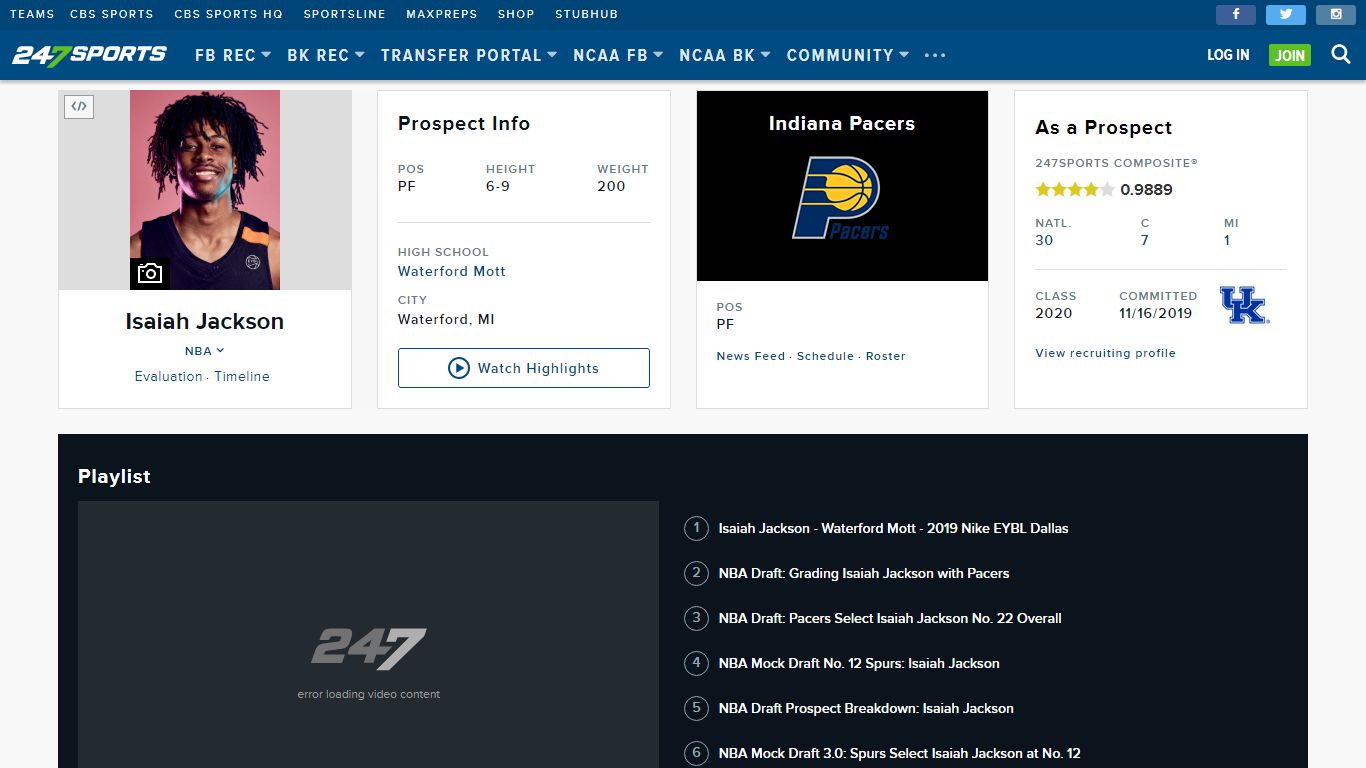The height and width of the screenshot is (768, 1366).
Task: Open SHOP in top bar
Action: pos(516,14)
